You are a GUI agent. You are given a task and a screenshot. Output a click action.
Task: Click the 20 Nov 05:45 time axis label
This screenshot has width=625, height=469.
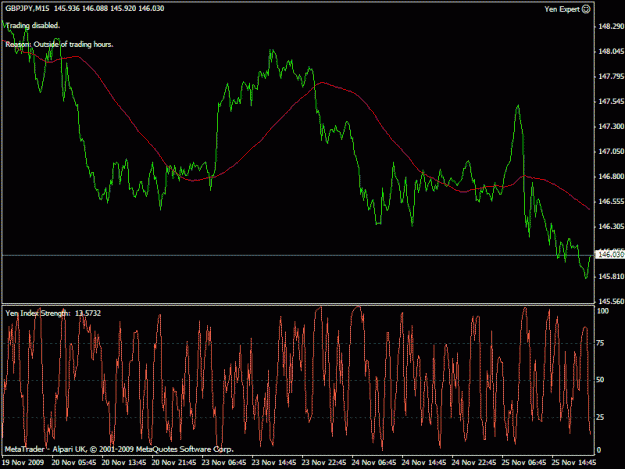[74, 463]
